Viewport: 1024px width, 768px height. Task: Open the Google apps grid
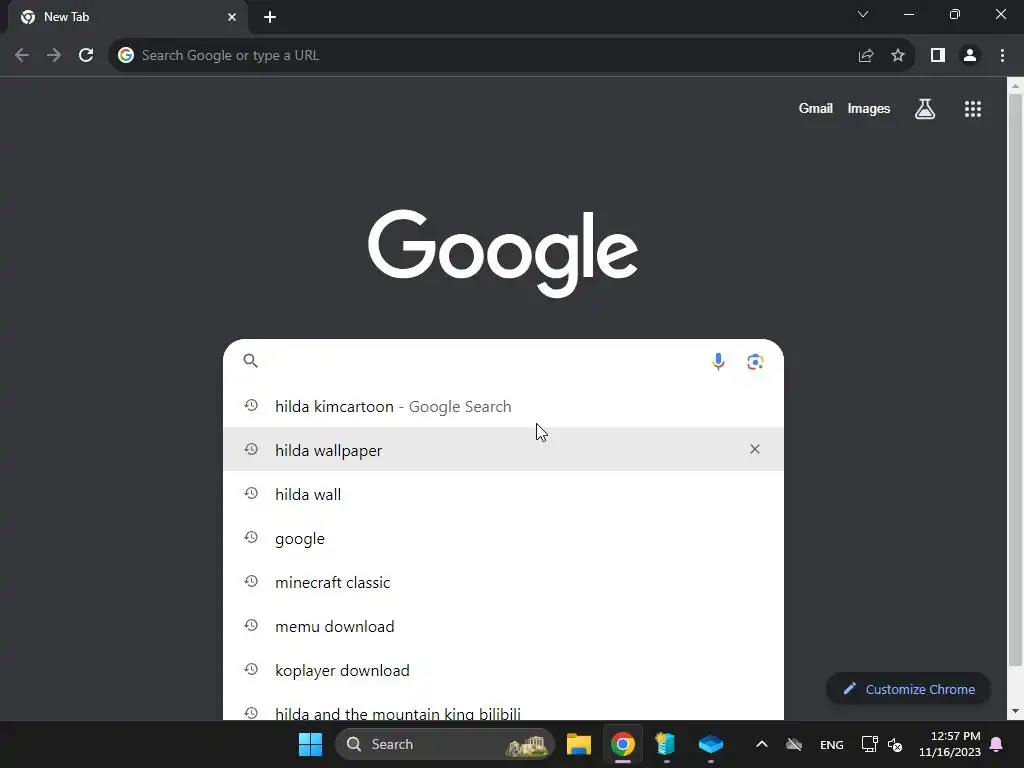[x=973, y=109]
